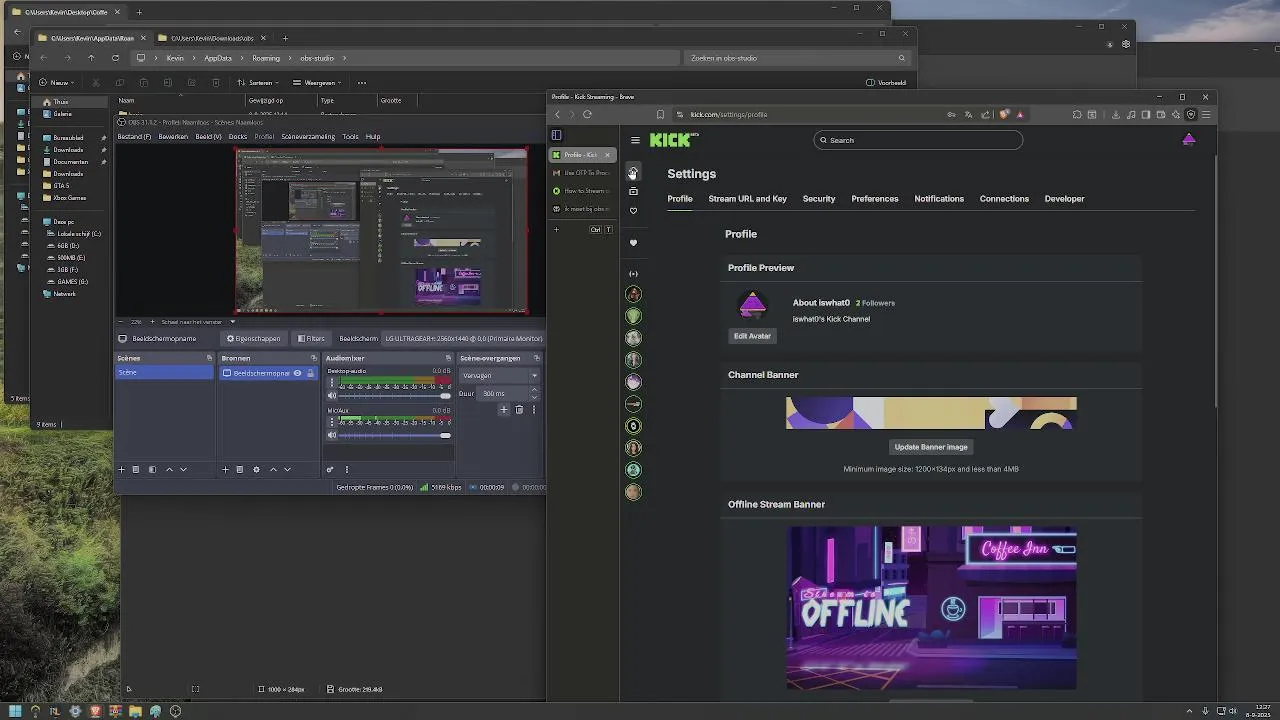Open the Weergeven dropdown in Explorer

coord(318,83)
